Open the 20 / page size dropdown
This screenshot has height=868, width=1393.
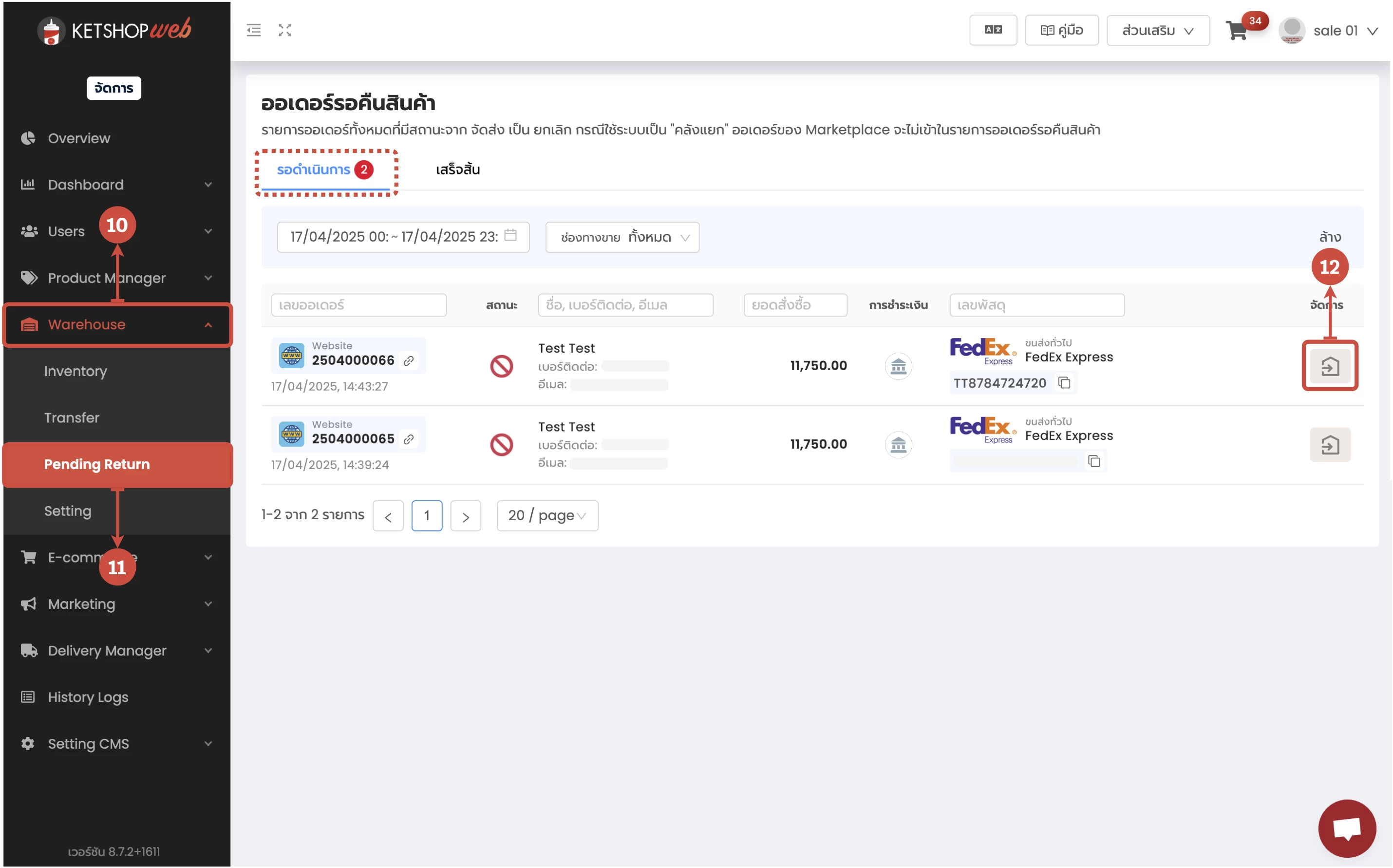tap(547, 515)
